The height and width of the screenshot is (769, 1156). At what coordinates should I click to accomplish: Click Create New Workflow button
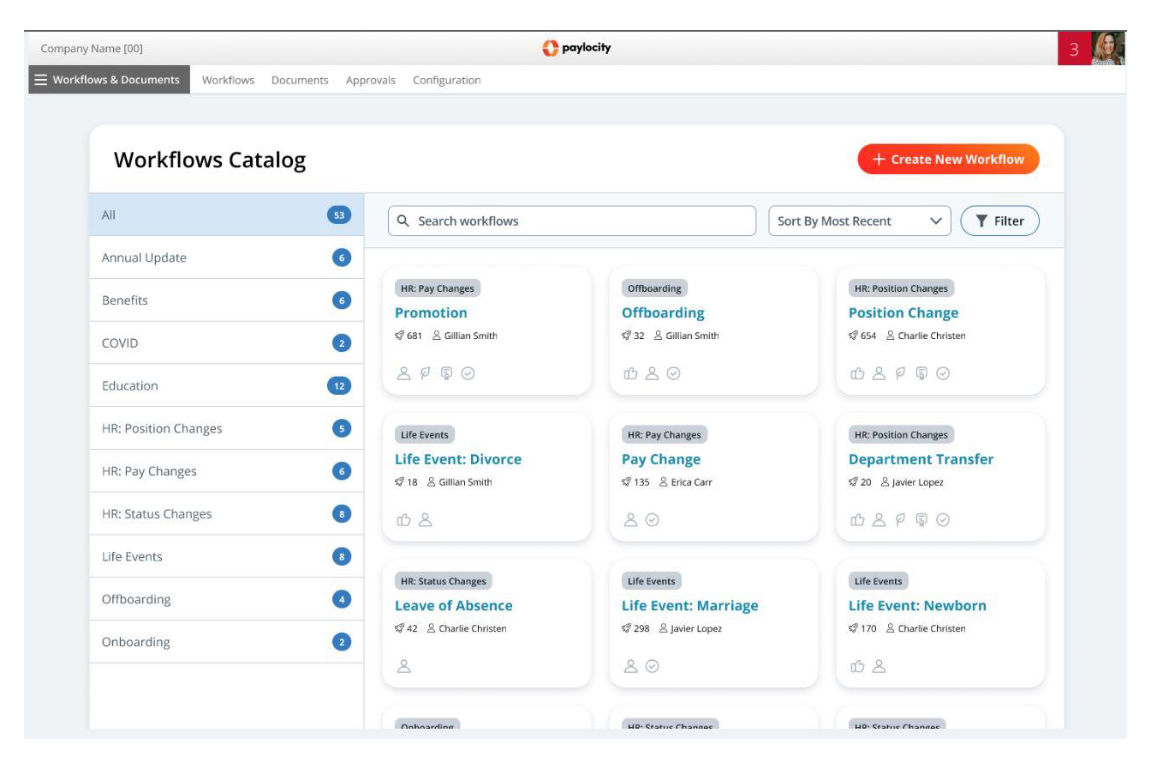point(947,159)
